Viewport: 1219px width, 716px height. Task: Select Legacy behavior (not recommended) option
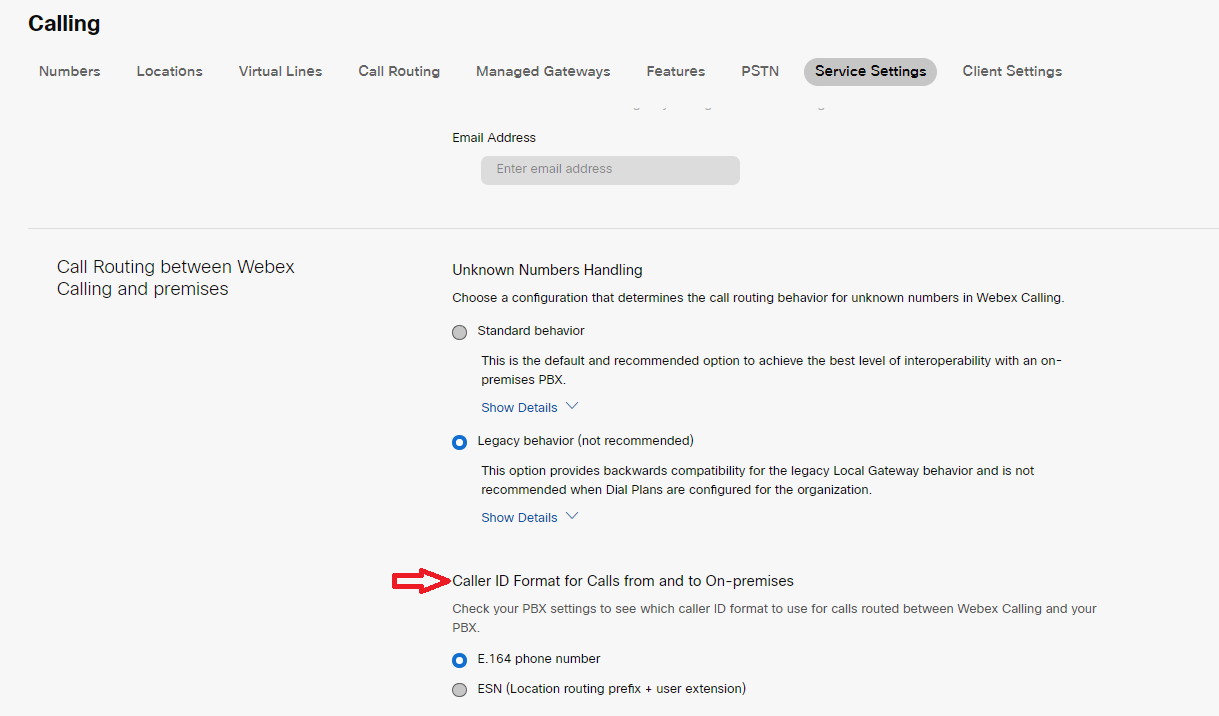pyautogui.click(x=460, y=442)
